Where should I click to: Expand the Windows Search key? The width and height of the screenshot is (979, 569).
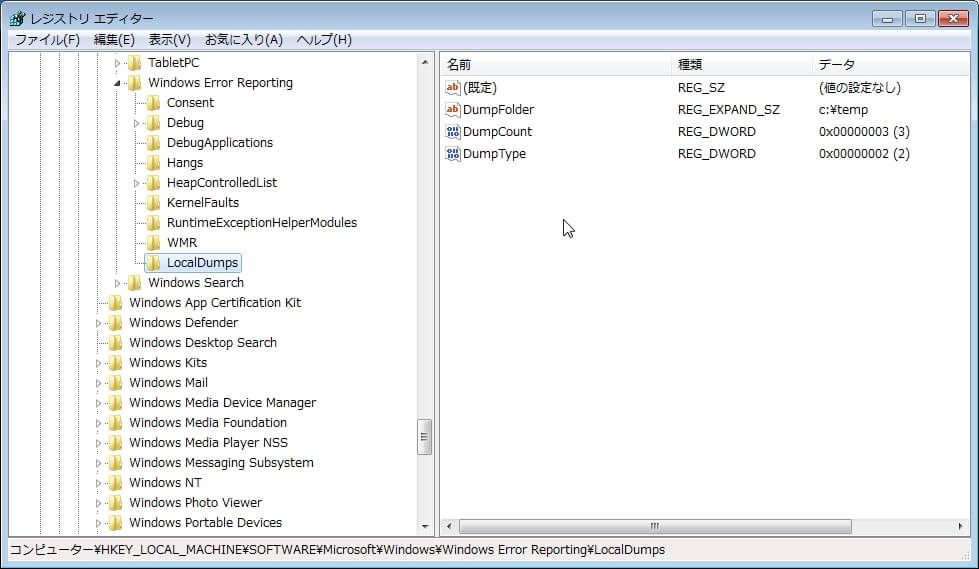[x=118, y=283]
